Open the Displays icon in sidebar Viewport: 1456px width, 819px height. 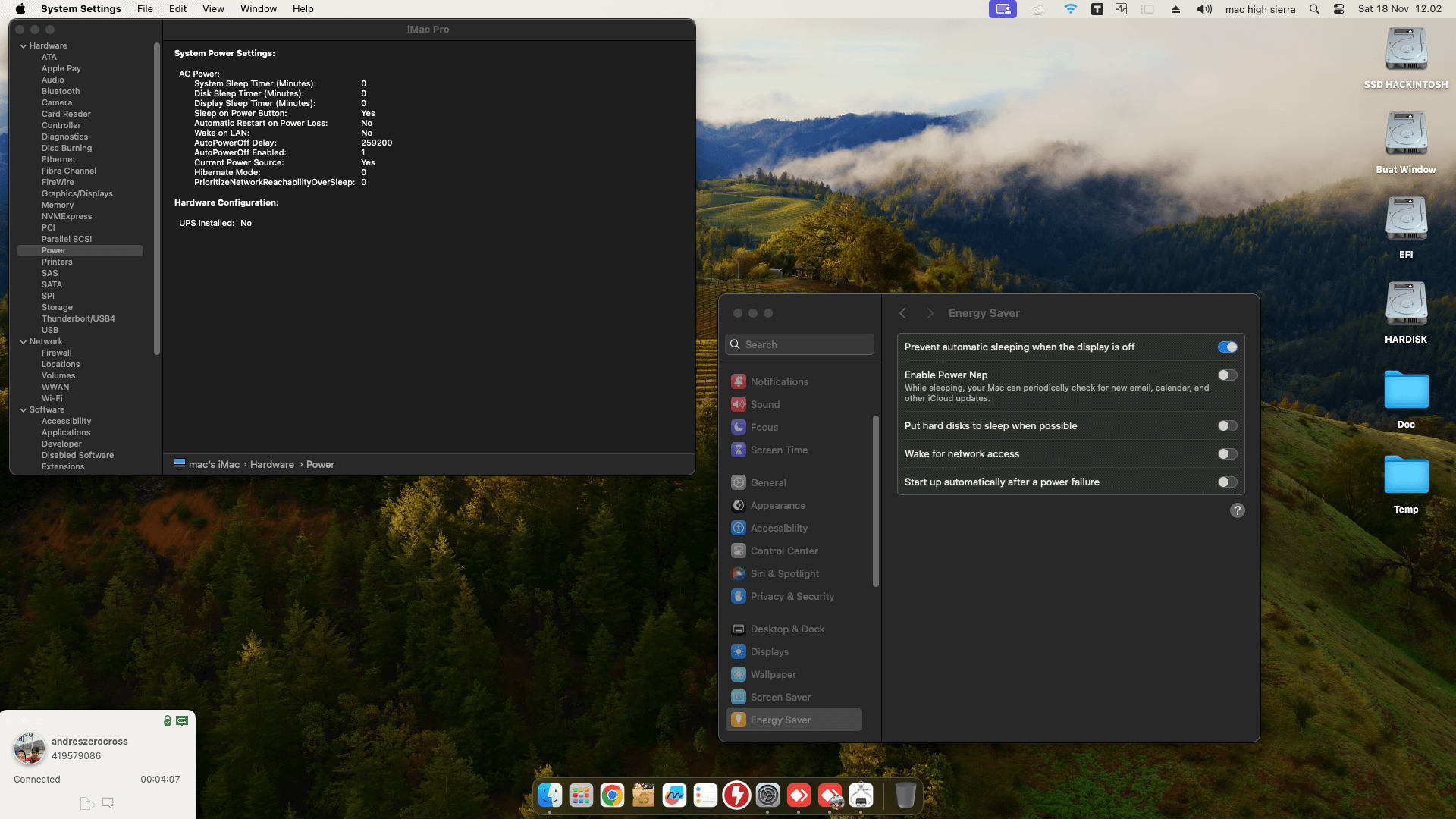pyautogui.click(x=739, y=651)
